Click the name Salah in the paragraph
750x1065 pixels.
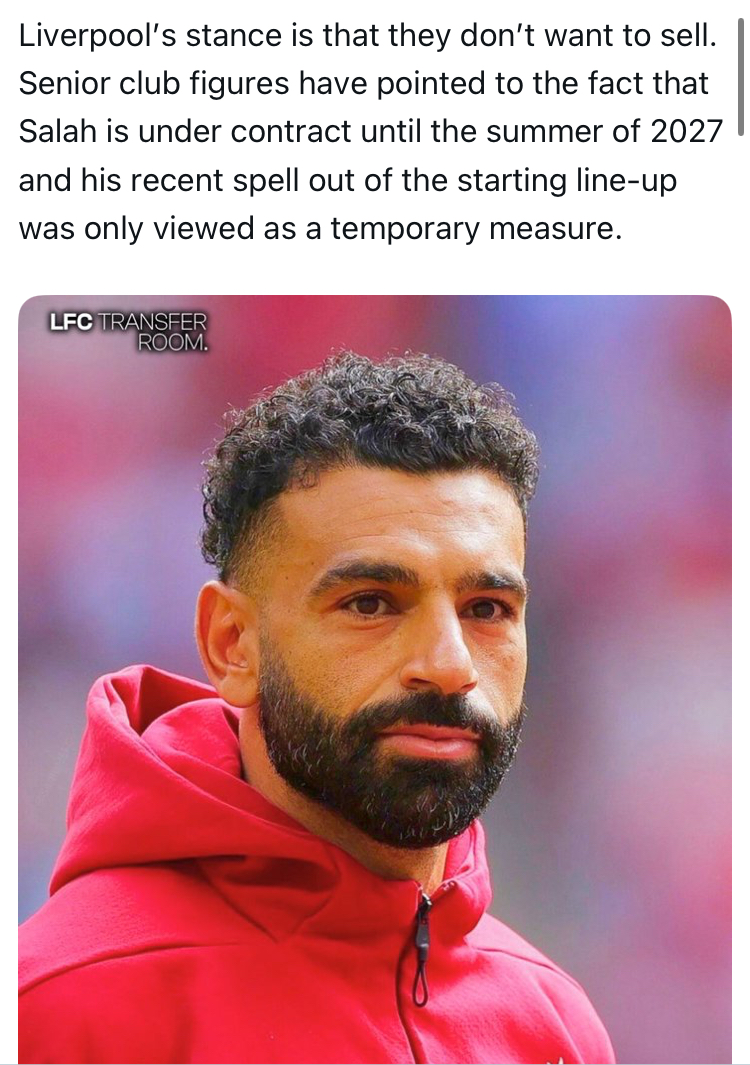58,131
